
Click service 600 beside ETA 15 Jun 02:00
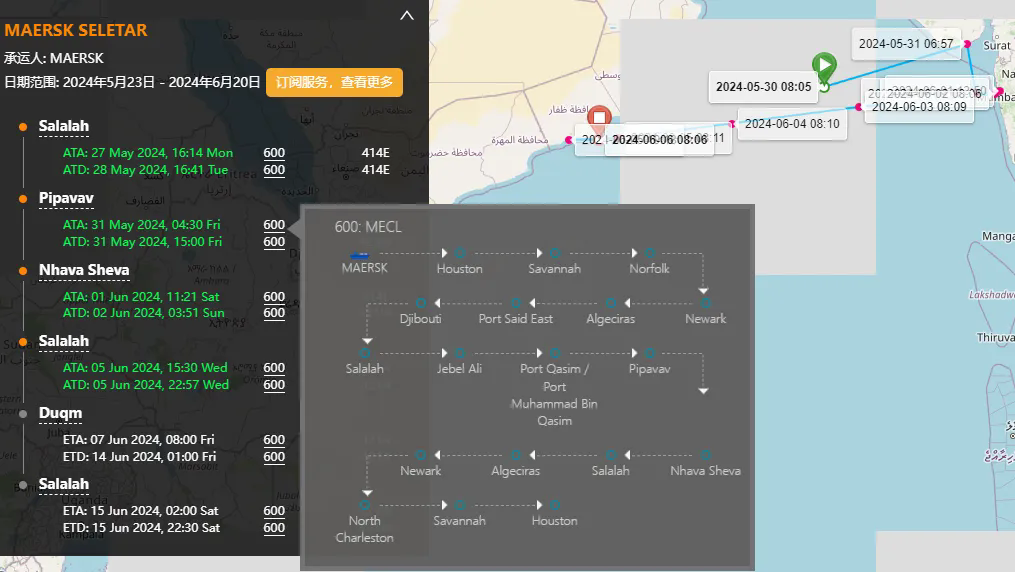click(x=274, y=511)
